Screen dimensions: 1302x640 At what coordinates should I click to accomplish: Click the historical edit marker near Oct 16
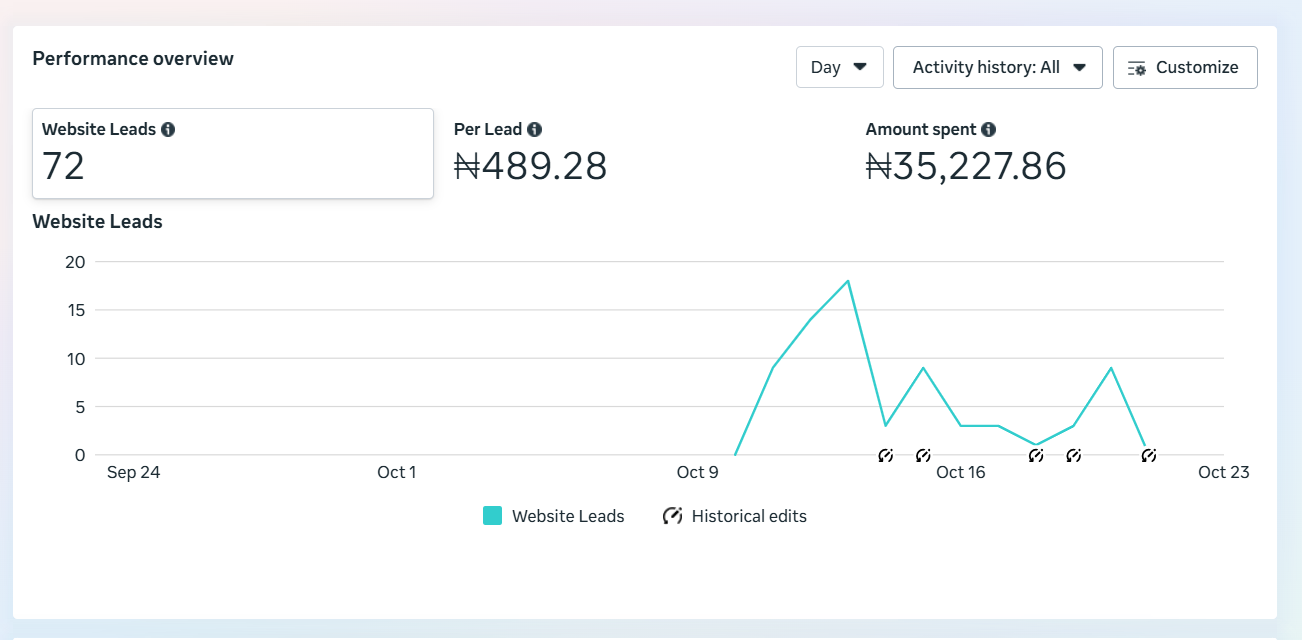click(922, 455)
